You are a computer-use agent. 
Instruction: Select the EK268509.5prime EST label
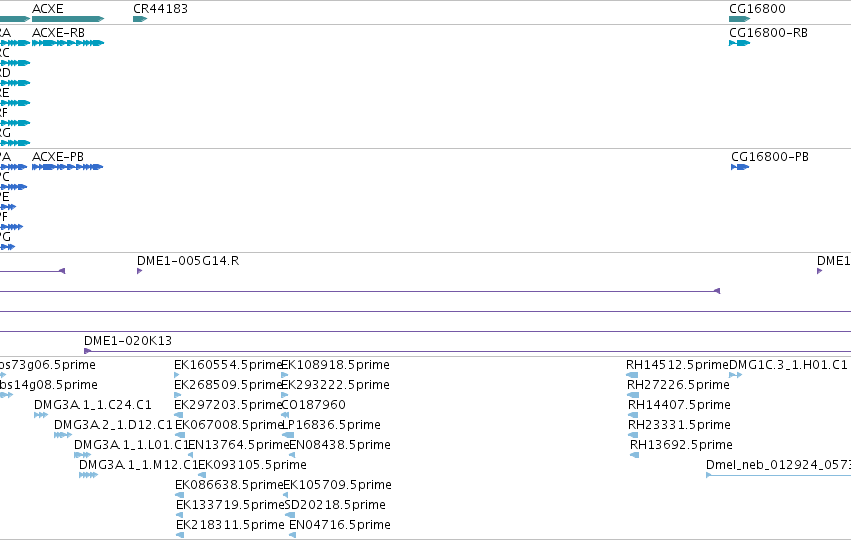(x=228, y=385)
